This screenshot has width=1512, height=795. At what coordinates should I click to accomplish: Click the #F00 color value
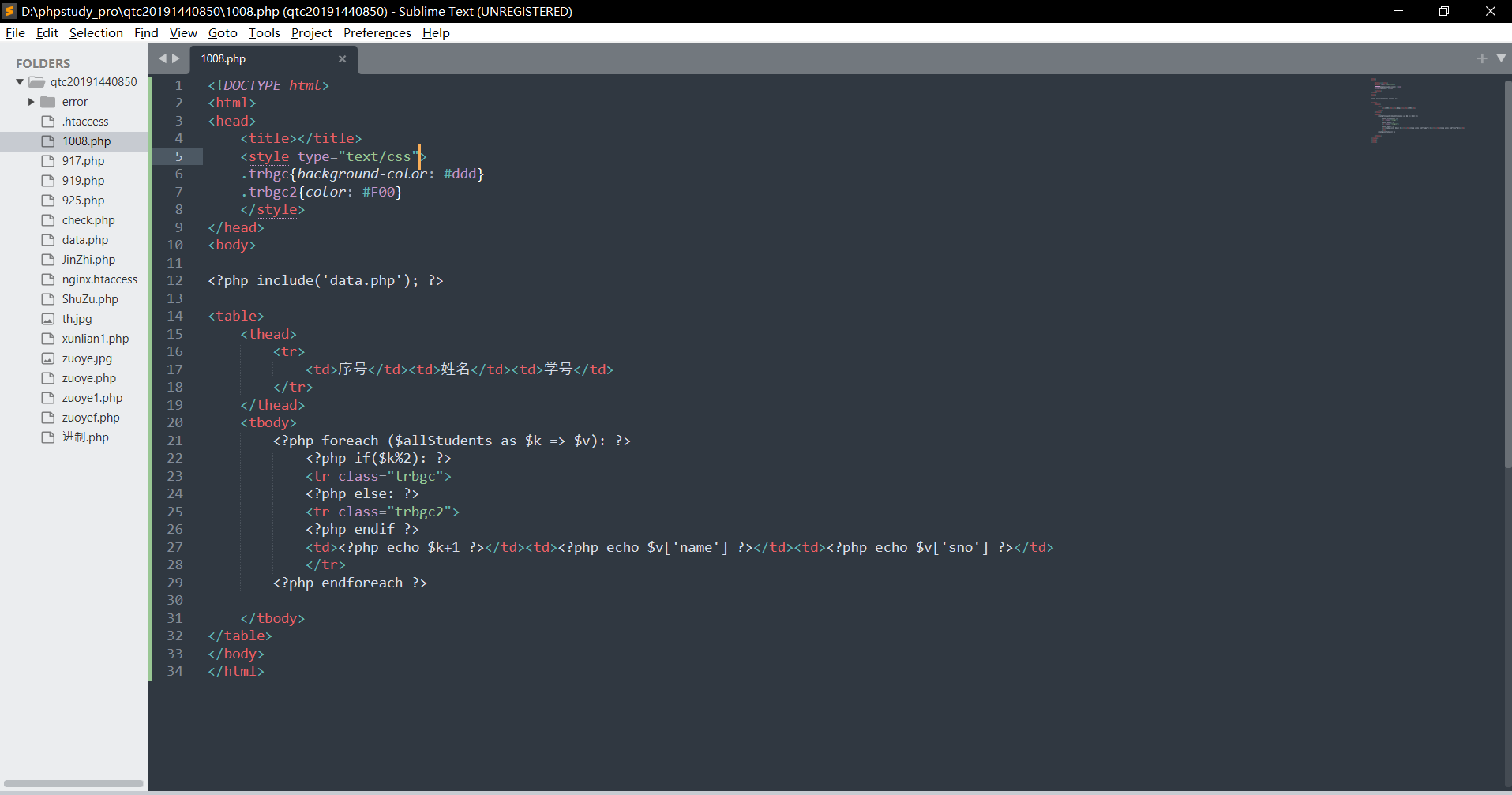[x=378, y=192]
